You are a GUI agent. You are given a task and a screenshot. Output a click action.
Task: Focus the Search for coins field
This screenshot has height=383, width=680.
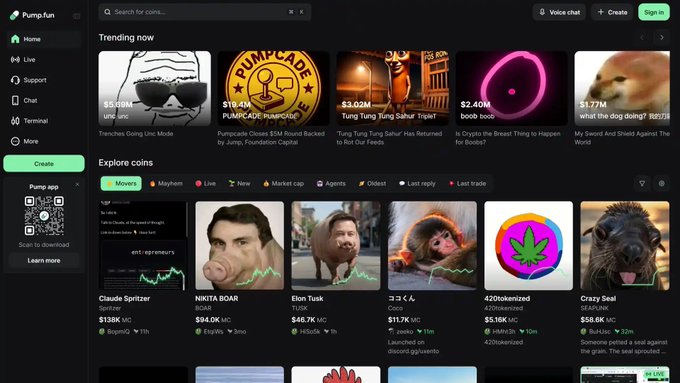[205, 12]
